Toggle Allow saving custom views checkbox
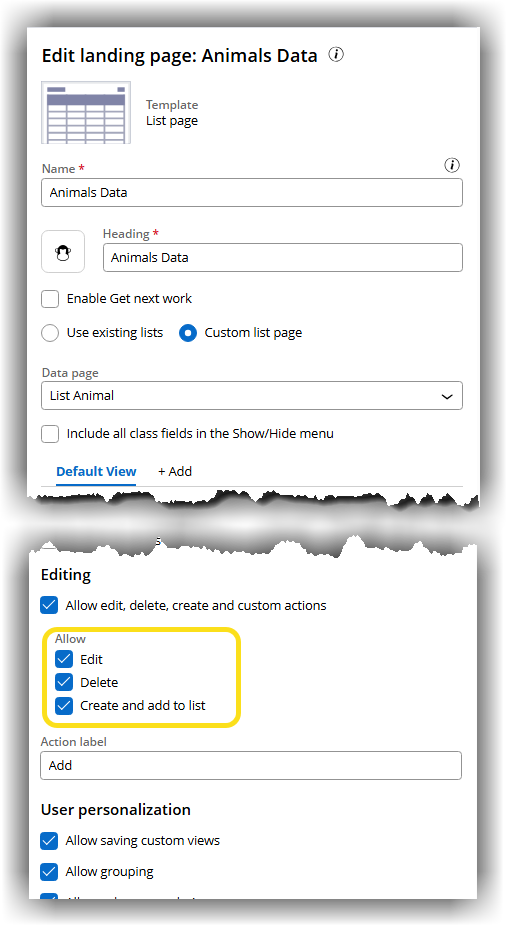 point(49,840)
